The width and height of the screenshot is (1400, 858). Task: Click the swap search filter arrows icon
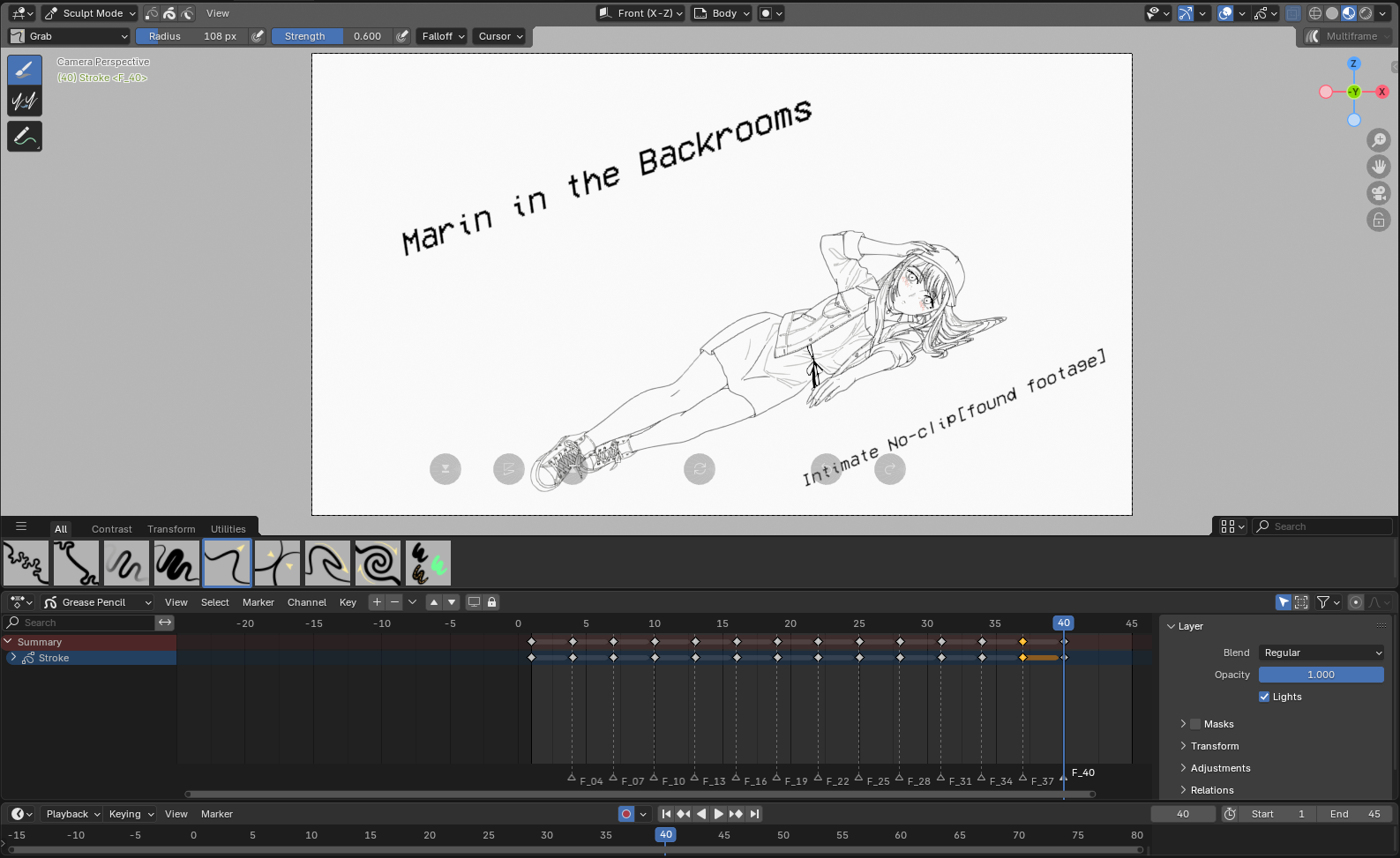pyautogui.click(x=165, y=623)
